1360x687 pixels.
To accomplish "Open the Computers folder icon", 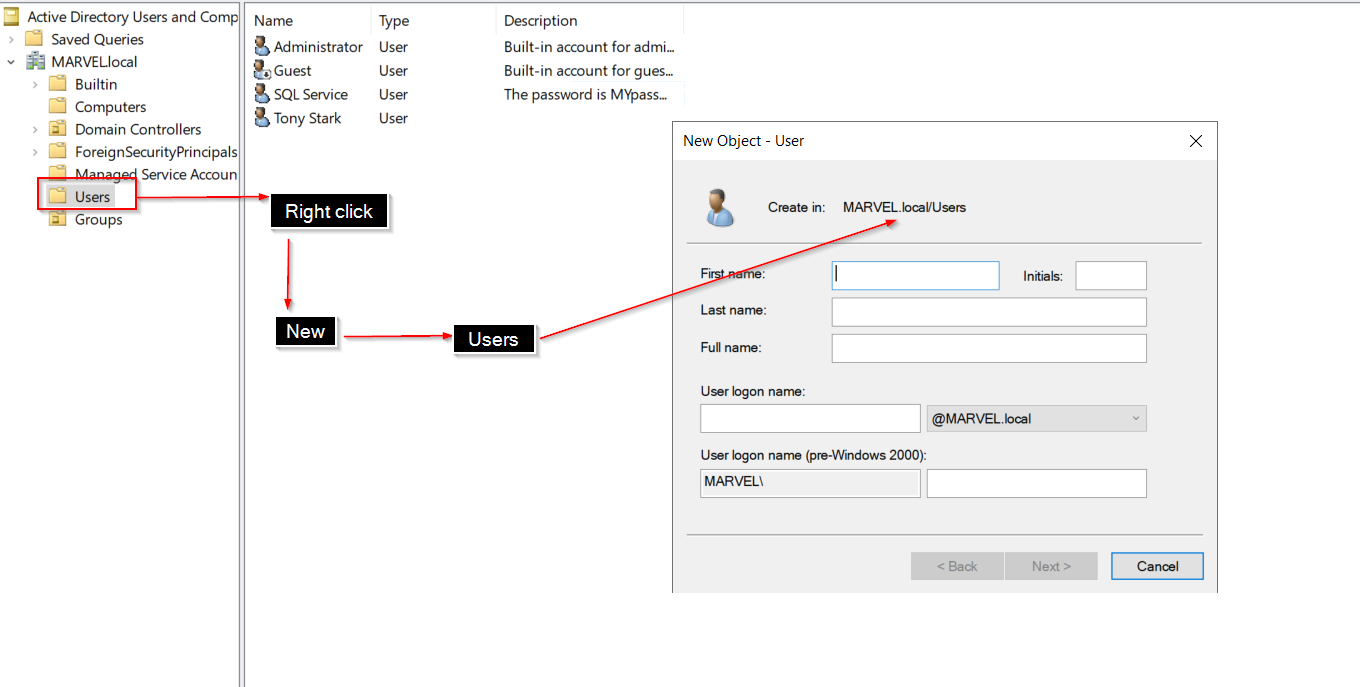I will coord(58,106).
